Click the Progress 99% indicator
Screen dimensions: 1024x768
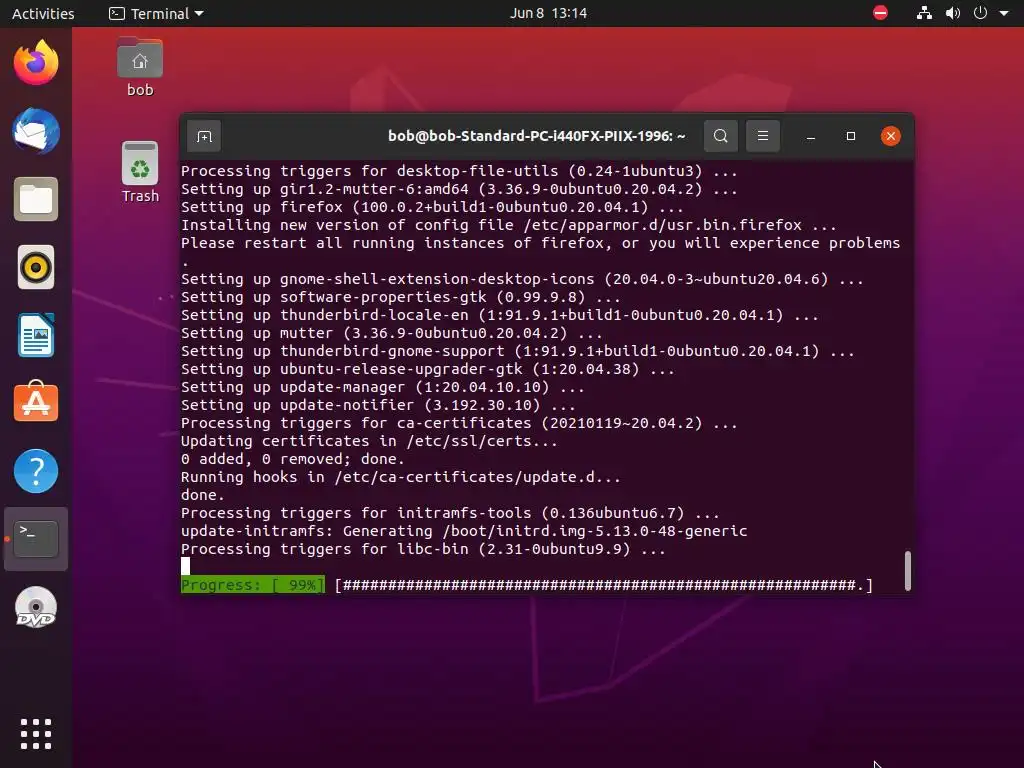[x=253, y=585]
